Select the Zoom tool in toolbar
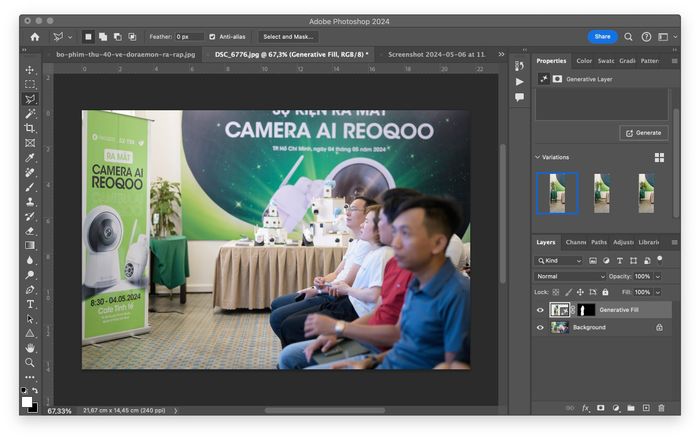This screenshot has width=700, height=439. pyautogui.click(x=30, y=362)
